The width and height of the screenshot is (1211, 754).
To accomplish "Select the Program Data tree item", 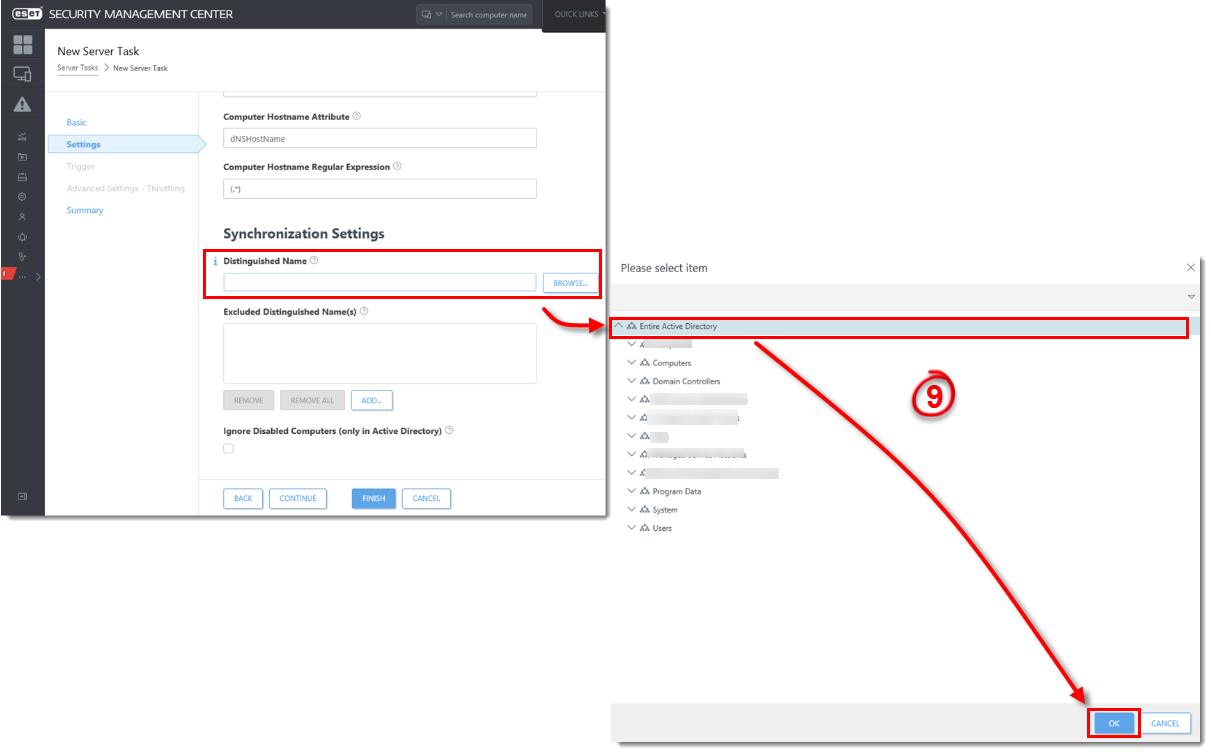I will click(677, 491).
